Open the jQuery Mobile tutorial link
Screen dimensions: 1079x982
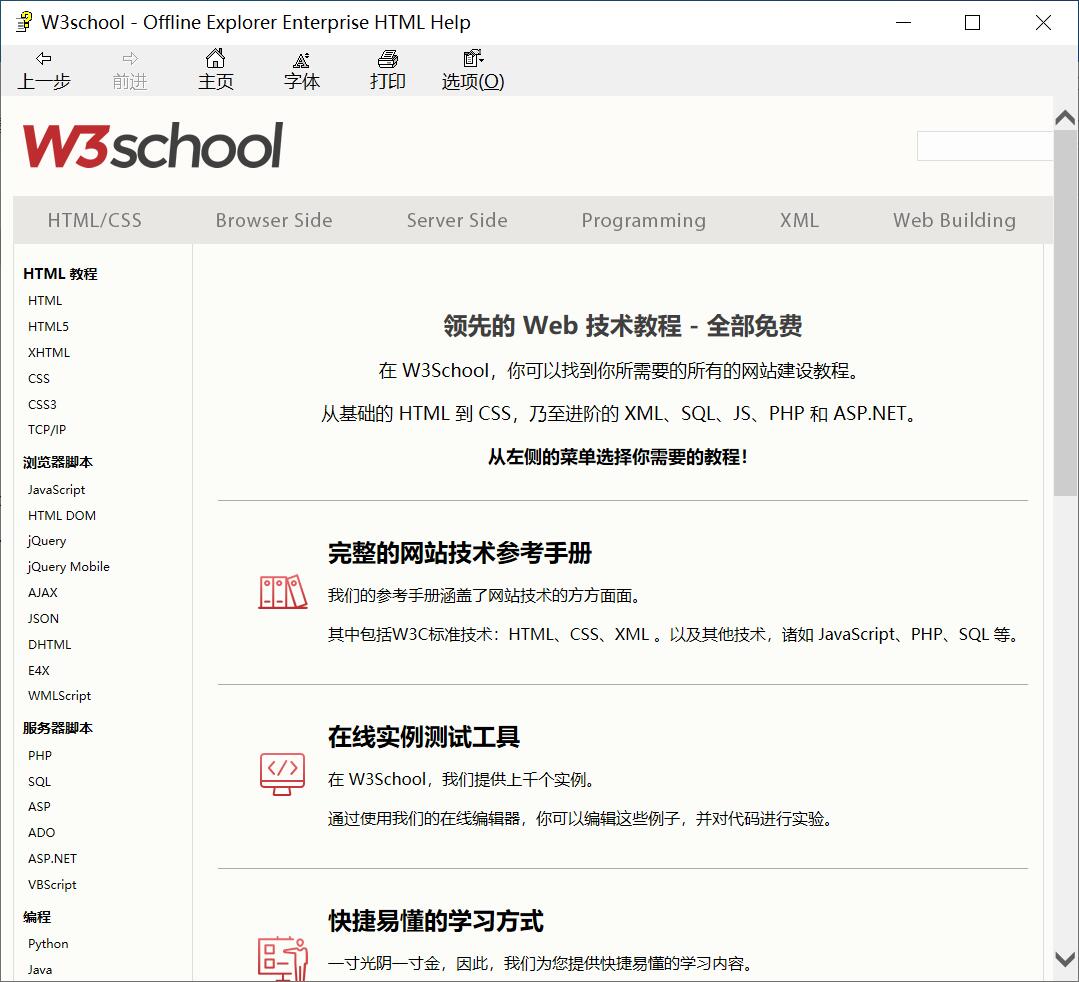[68, 566]
